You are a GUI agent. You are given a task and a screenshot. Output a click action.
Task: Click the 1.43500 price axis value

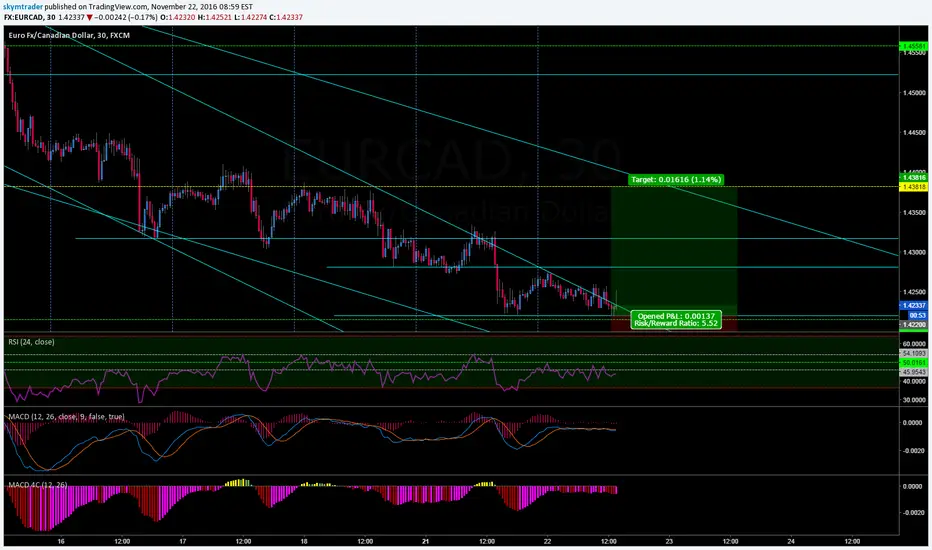pos(915,212)
